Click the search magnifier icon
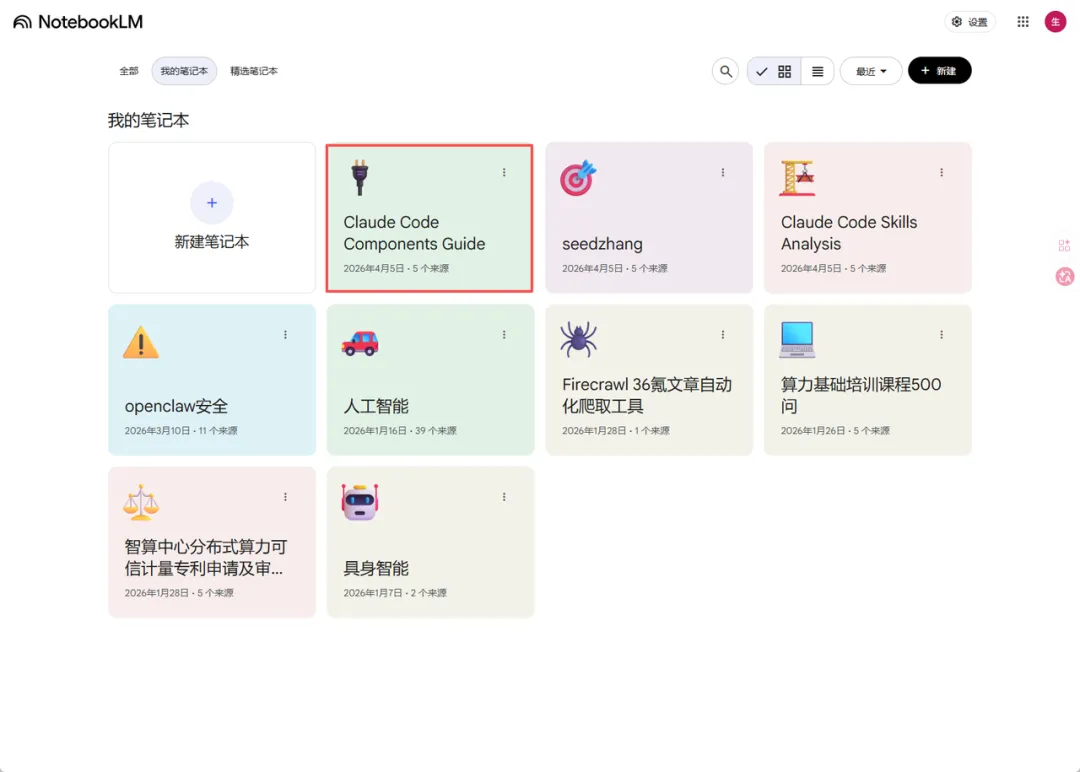This screenshot has height=772, width=1080. coord(726,71)
